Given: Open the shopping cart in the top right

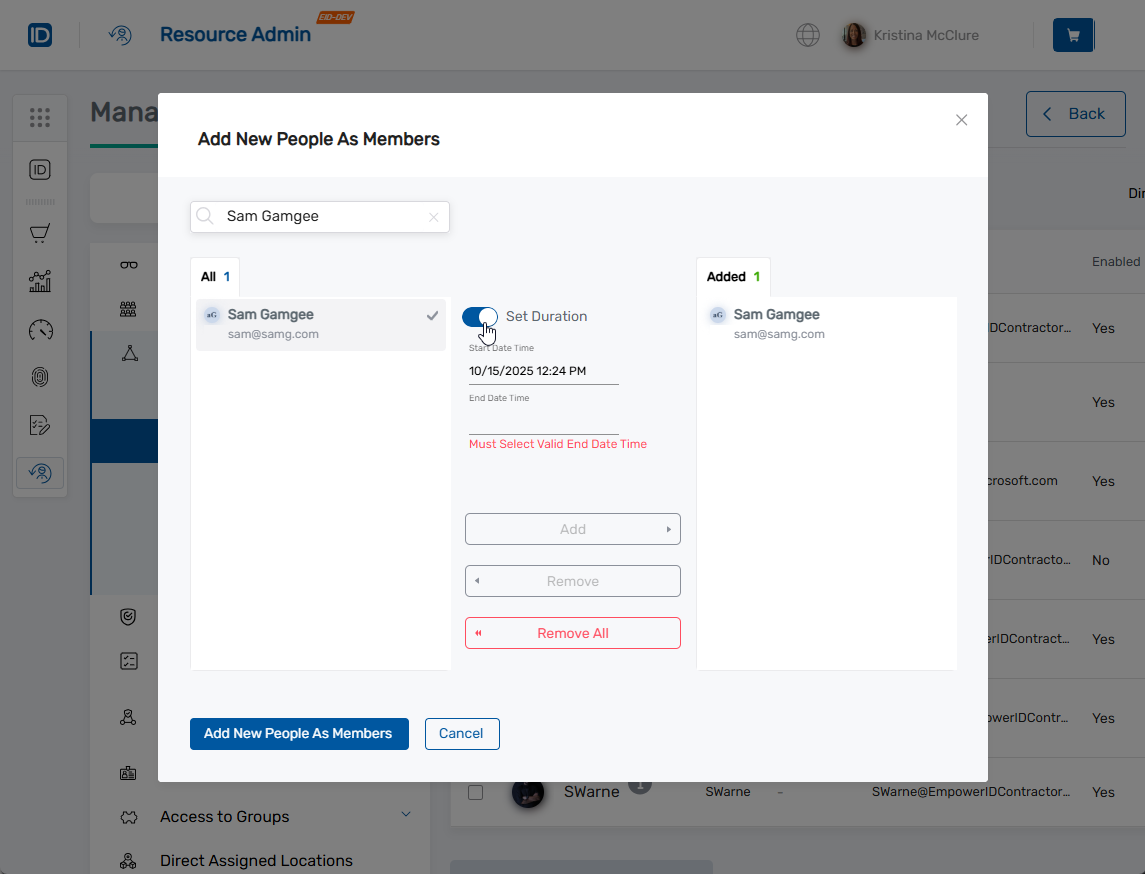Looking at the screenshot, I should tap(1072, 34).
